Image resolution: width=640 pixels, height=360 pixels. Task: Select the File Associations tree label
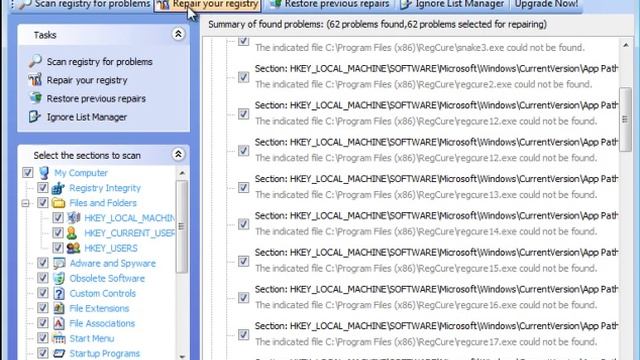102,323
